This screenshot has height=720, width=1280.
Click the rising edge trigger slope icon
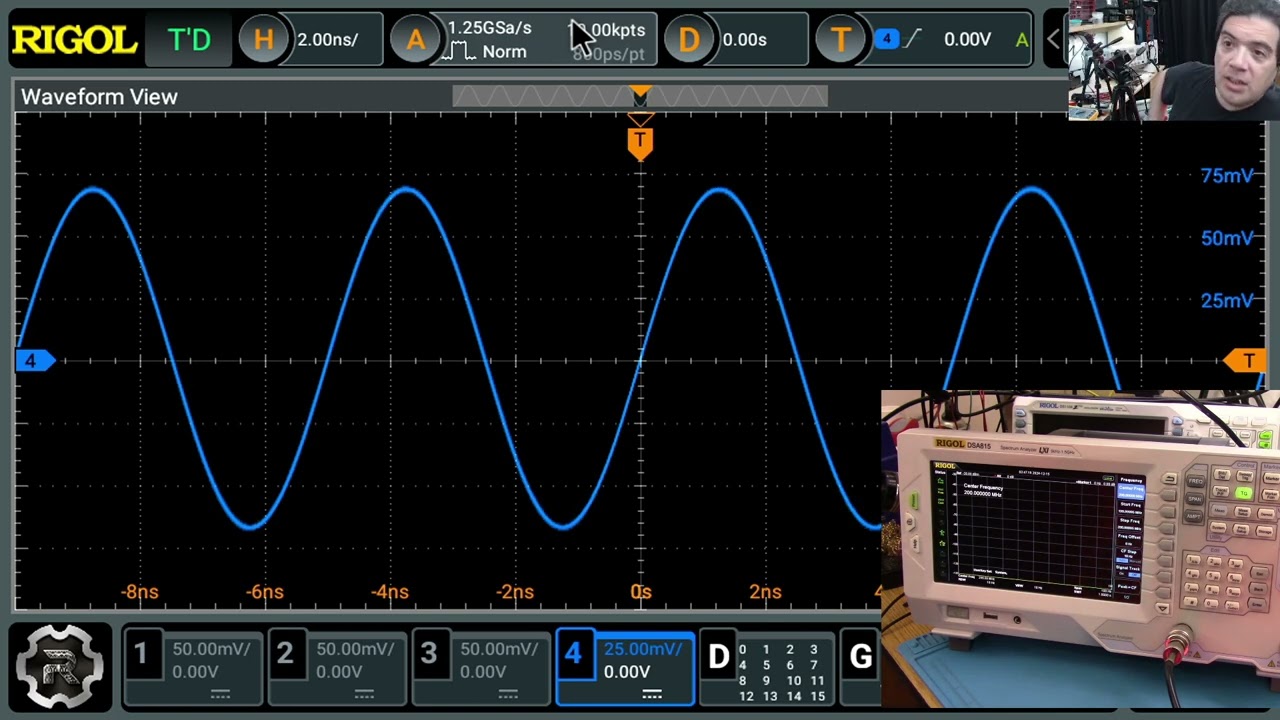pos(911,39)
